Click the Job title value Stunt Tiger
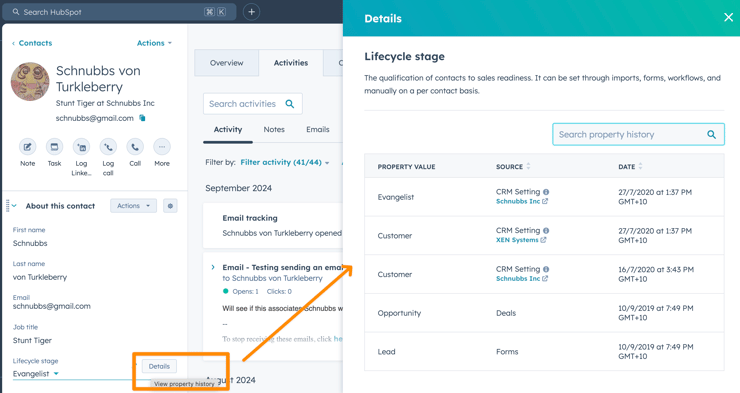Image resolution: width=740 pixels, height=393 pixels. point(32,341)
